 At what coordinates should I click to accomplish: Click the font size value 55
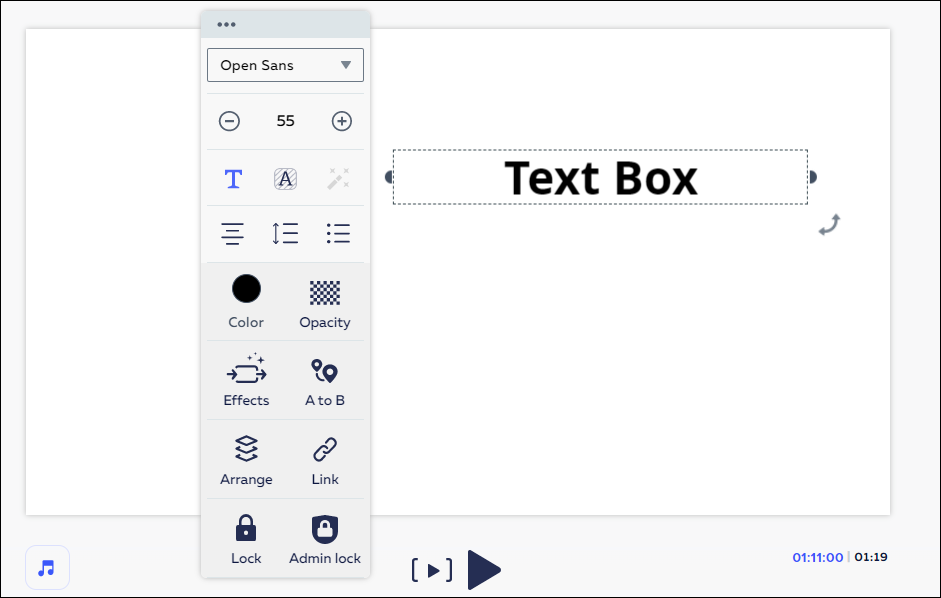pos(286,121)
